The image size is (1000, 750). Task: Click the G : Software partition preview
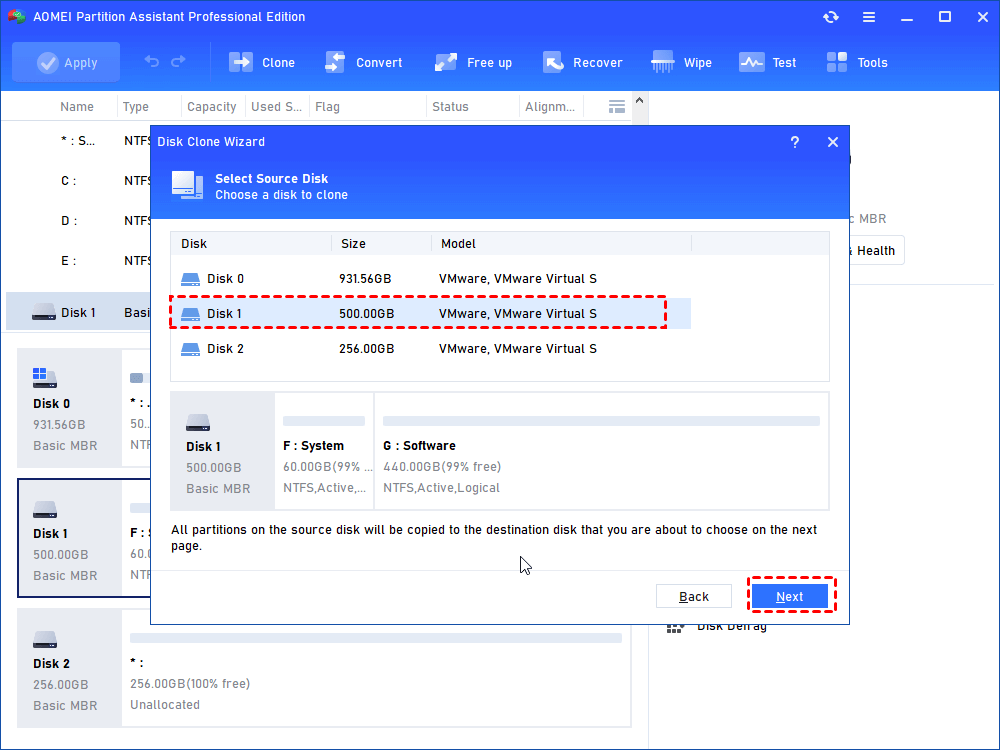click(601, 451)
